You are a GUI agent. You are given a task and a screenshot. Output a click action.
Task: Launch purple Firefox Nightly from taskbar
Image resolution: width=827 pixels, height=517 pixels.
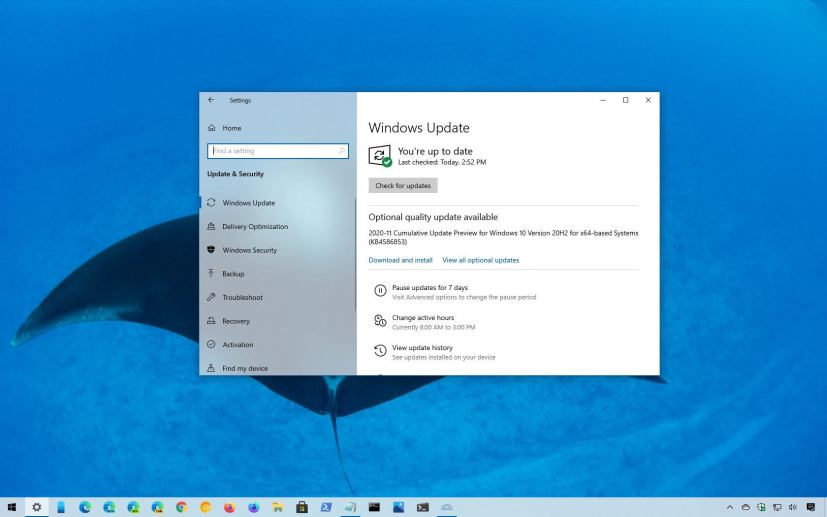tap(254, 508)
